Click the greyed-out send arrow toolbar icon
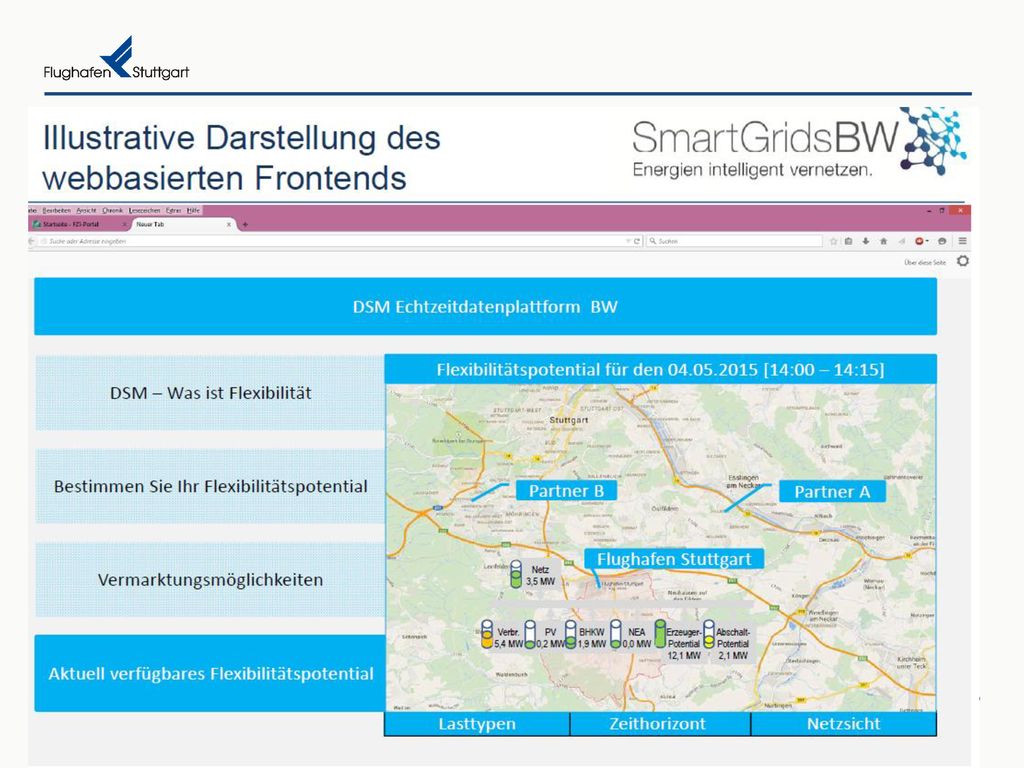The width and height of the screenshot is (1024, 768). [902, 241]
